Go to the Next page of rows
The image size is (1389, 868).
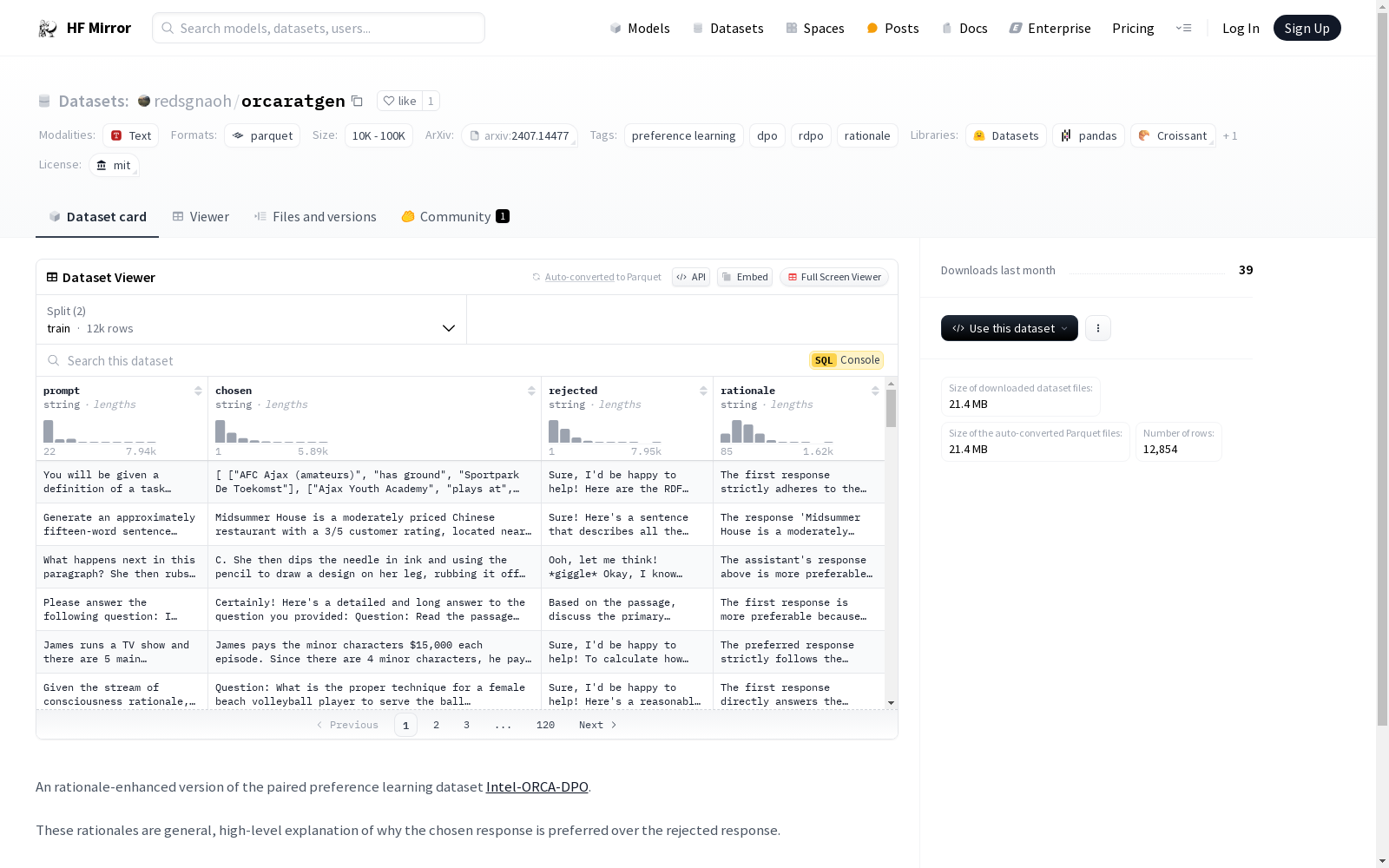click(598, 725)
